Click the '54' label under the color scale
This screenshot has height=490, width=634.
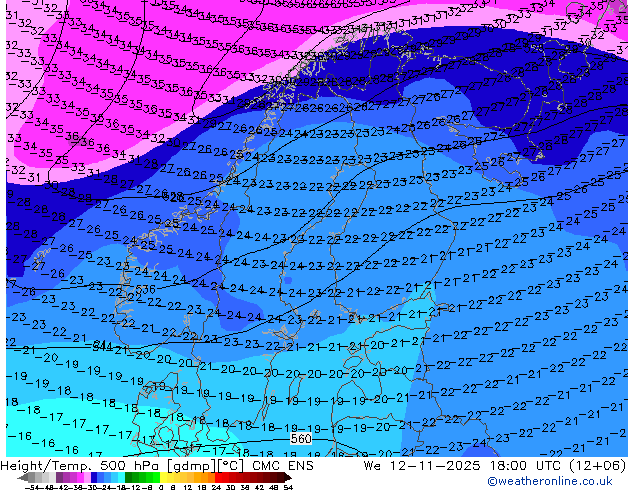tap(288, 488)
